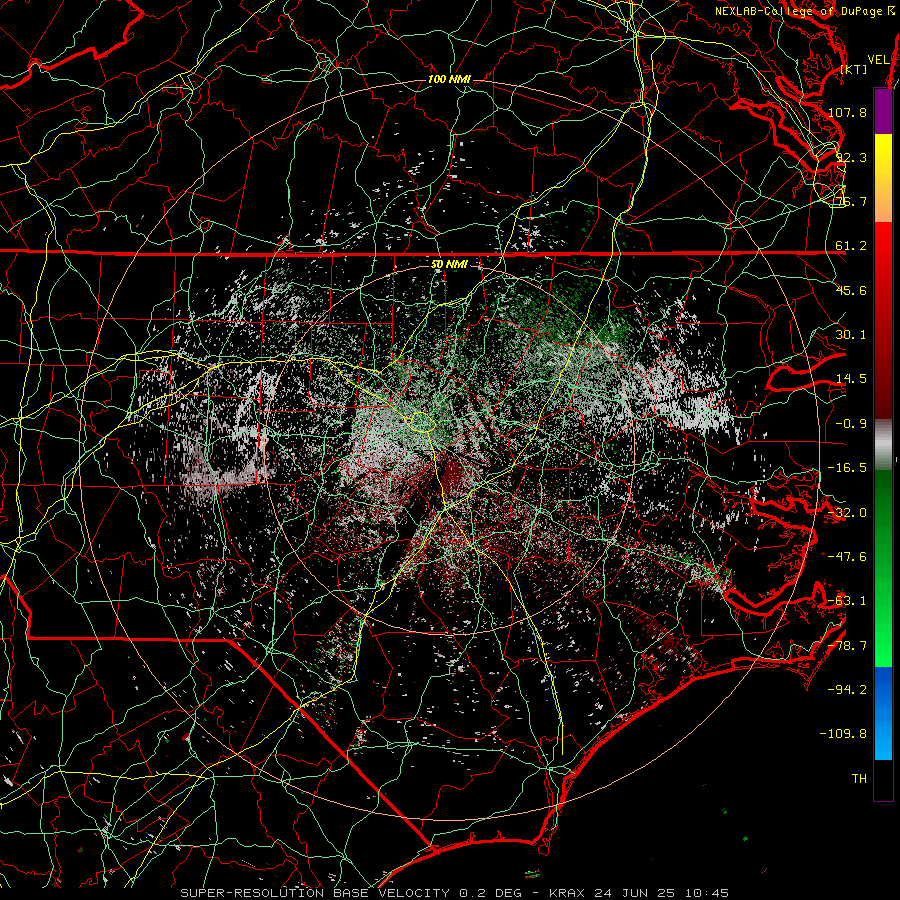Select the -94.2 scale value

coord(847,689)
